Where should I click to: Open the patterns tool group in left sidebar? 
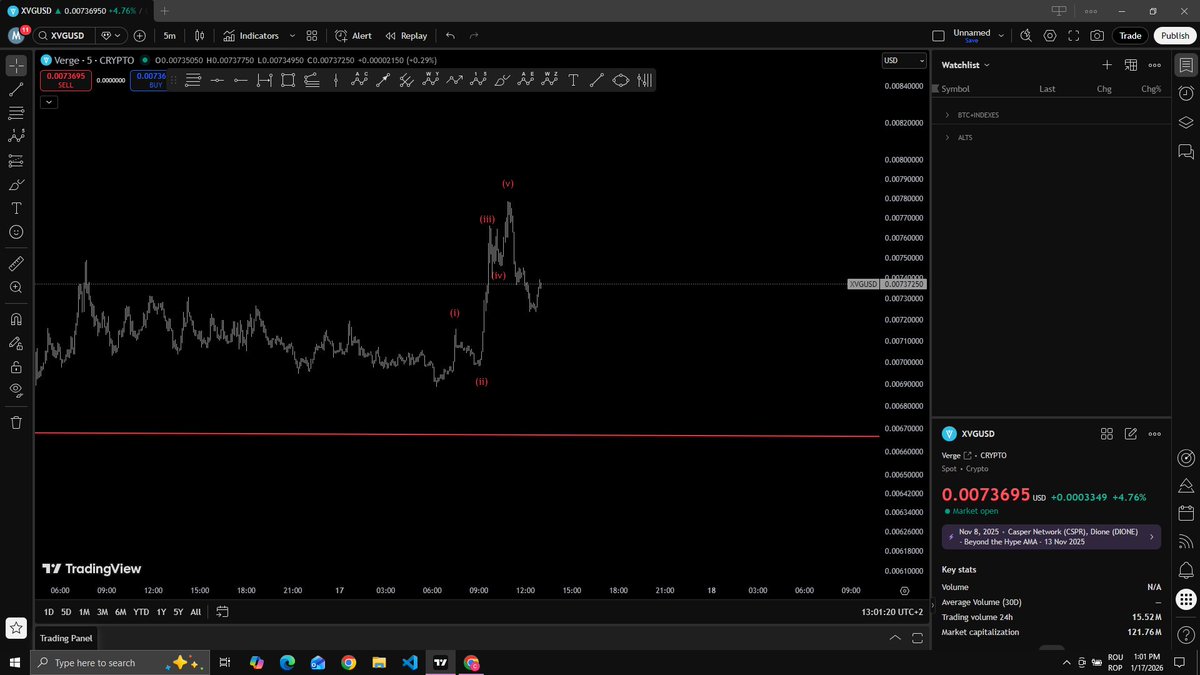16,136
